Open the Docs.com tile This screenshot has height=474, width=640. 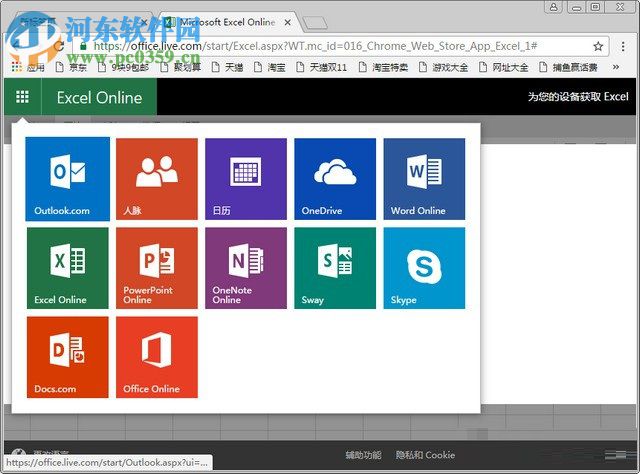point(68,357)
